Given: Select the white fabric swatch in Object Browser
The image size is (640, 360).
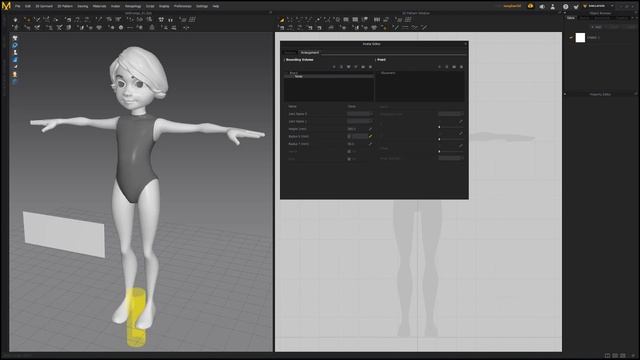Looking at the screenshot, I should [580, 38].
